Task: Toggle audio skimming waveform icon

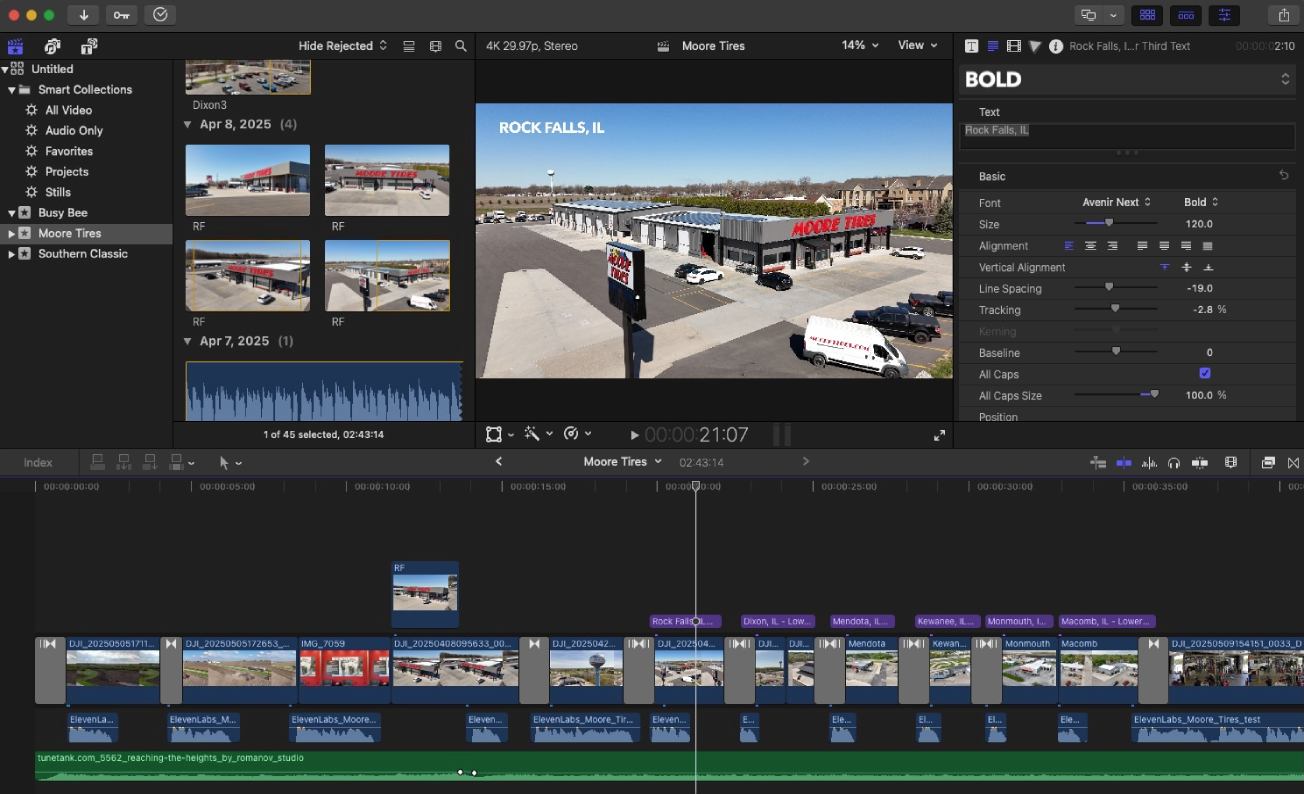Action: (x=1149, y=463)
